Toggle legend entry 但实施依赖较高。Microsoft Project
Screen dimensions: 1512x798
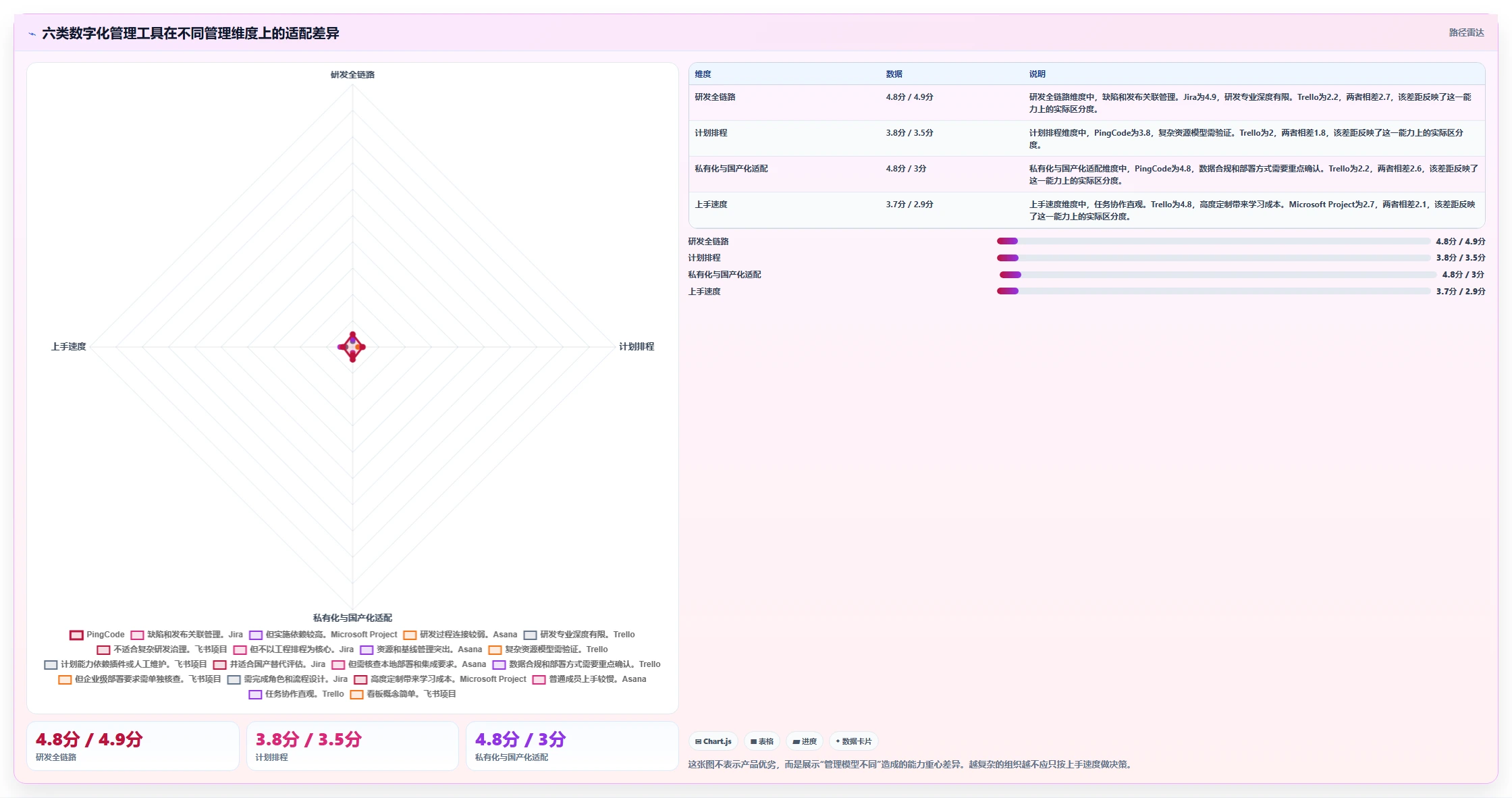pos(323,635)
